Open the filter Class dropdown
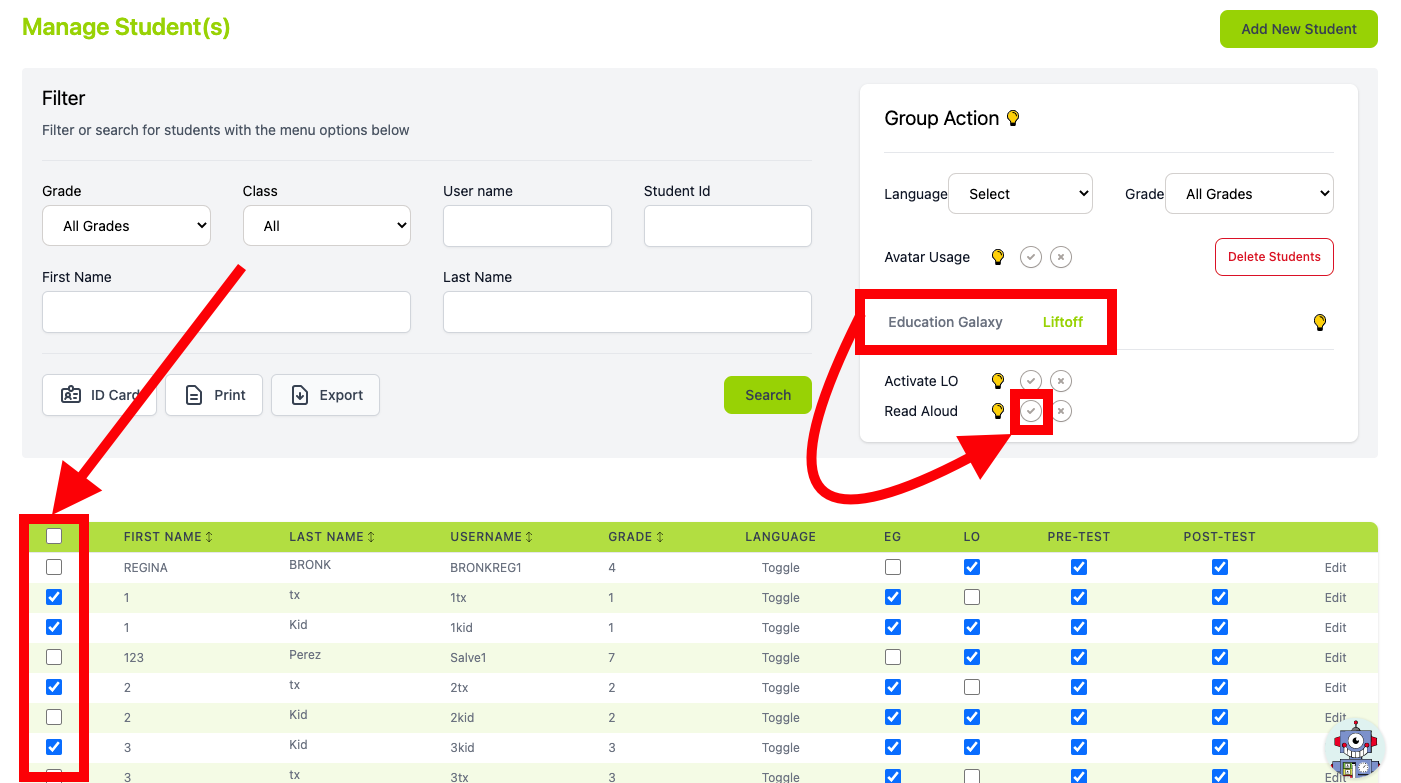The width and height of the screenshot is (1401, 783). coord(327,226)
